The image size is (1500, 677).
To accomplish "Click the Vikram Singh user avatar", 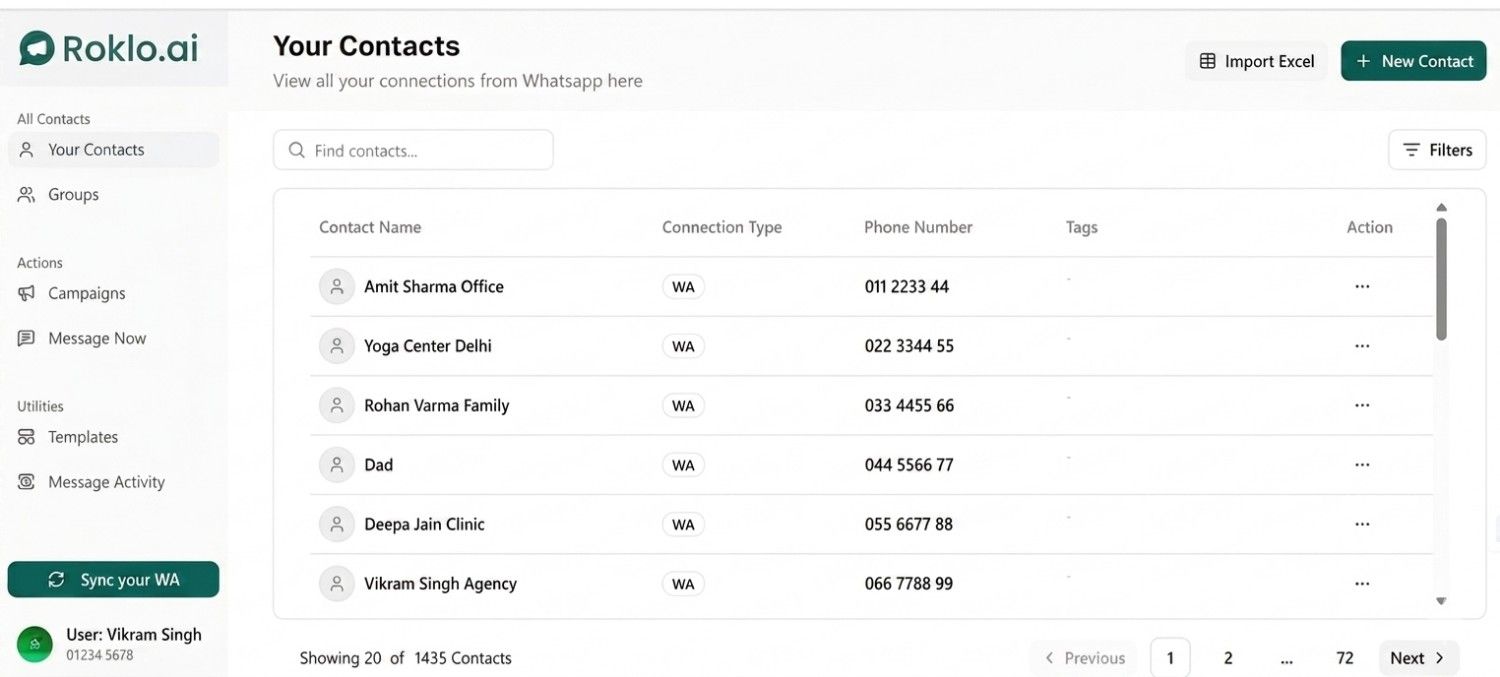I will pyautogui.click(x=35, y=644).
